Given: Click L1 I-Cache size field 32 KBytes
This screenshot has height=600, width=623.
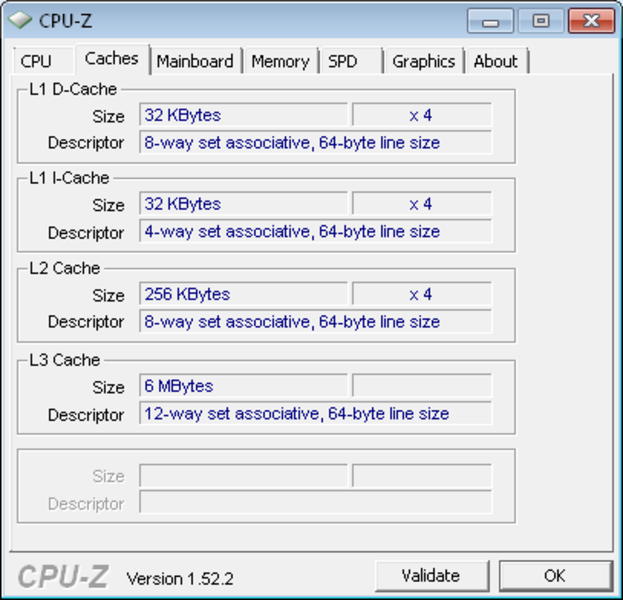Looking at the screenshot, I should (244, 203).
